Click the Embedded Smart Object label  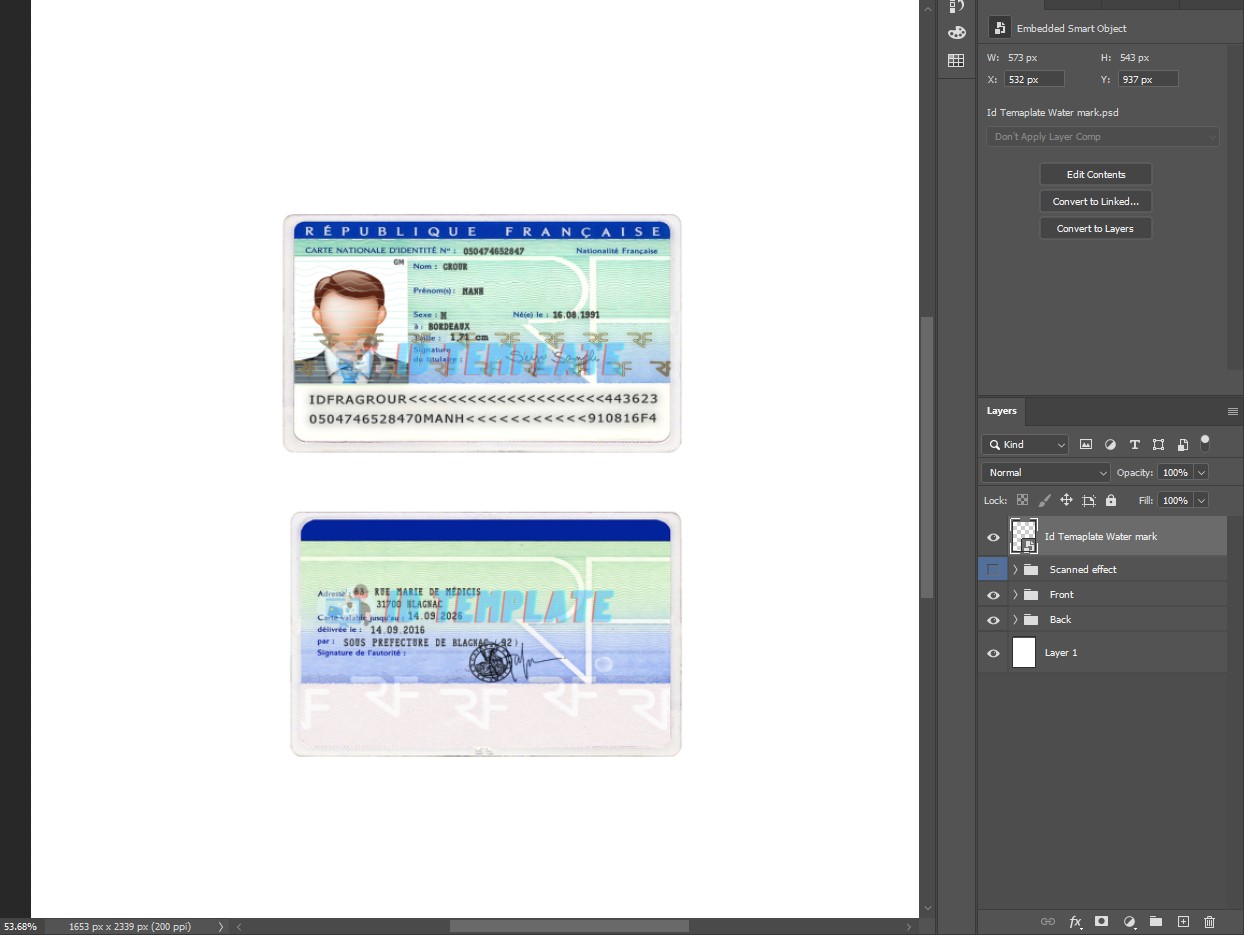click(1072, 29)
